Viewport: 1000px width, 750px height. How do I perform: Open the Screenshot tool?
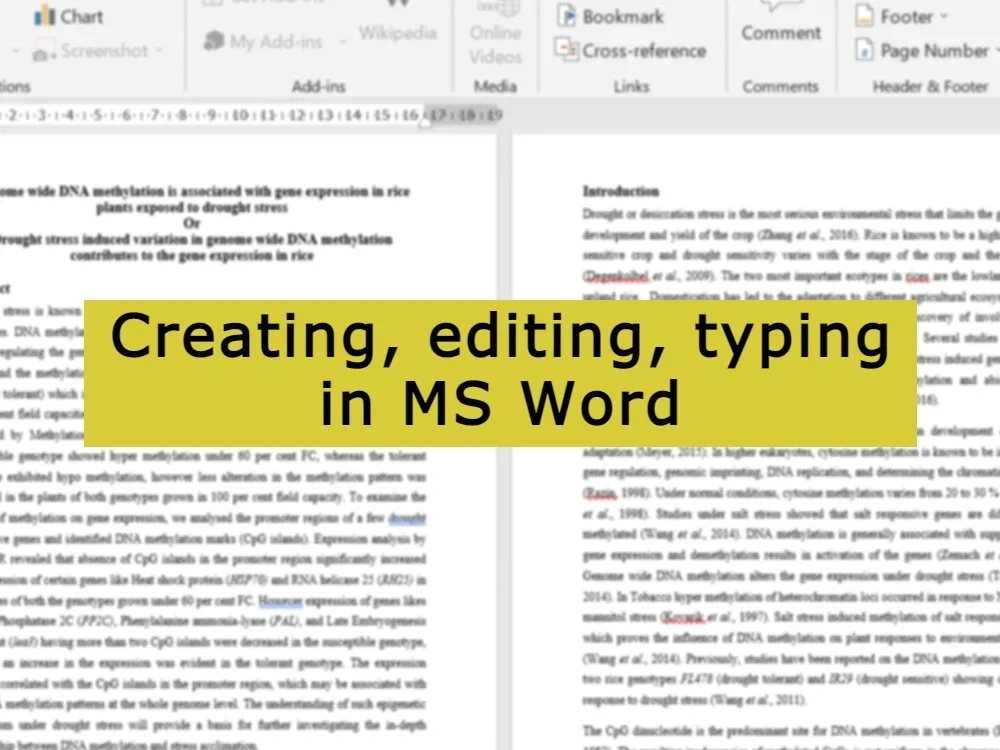click(x=92, y=51)
